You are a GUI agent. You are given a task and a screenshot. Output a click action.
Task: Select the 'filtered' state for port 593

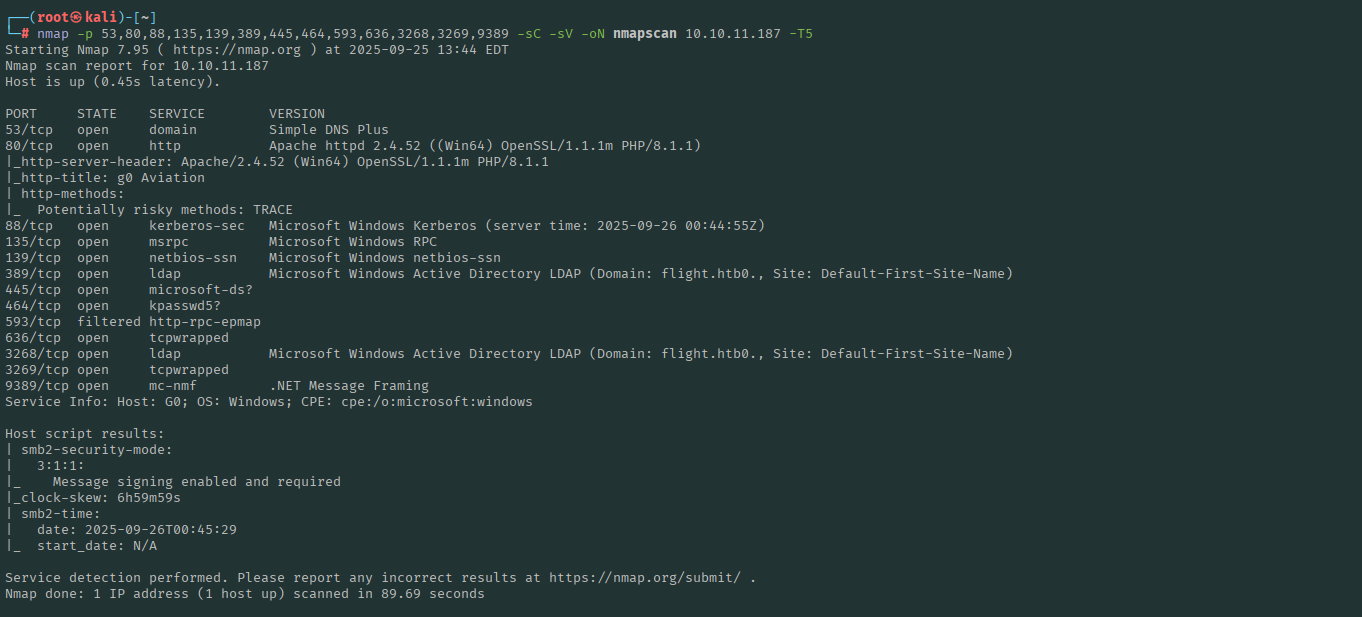108,322
